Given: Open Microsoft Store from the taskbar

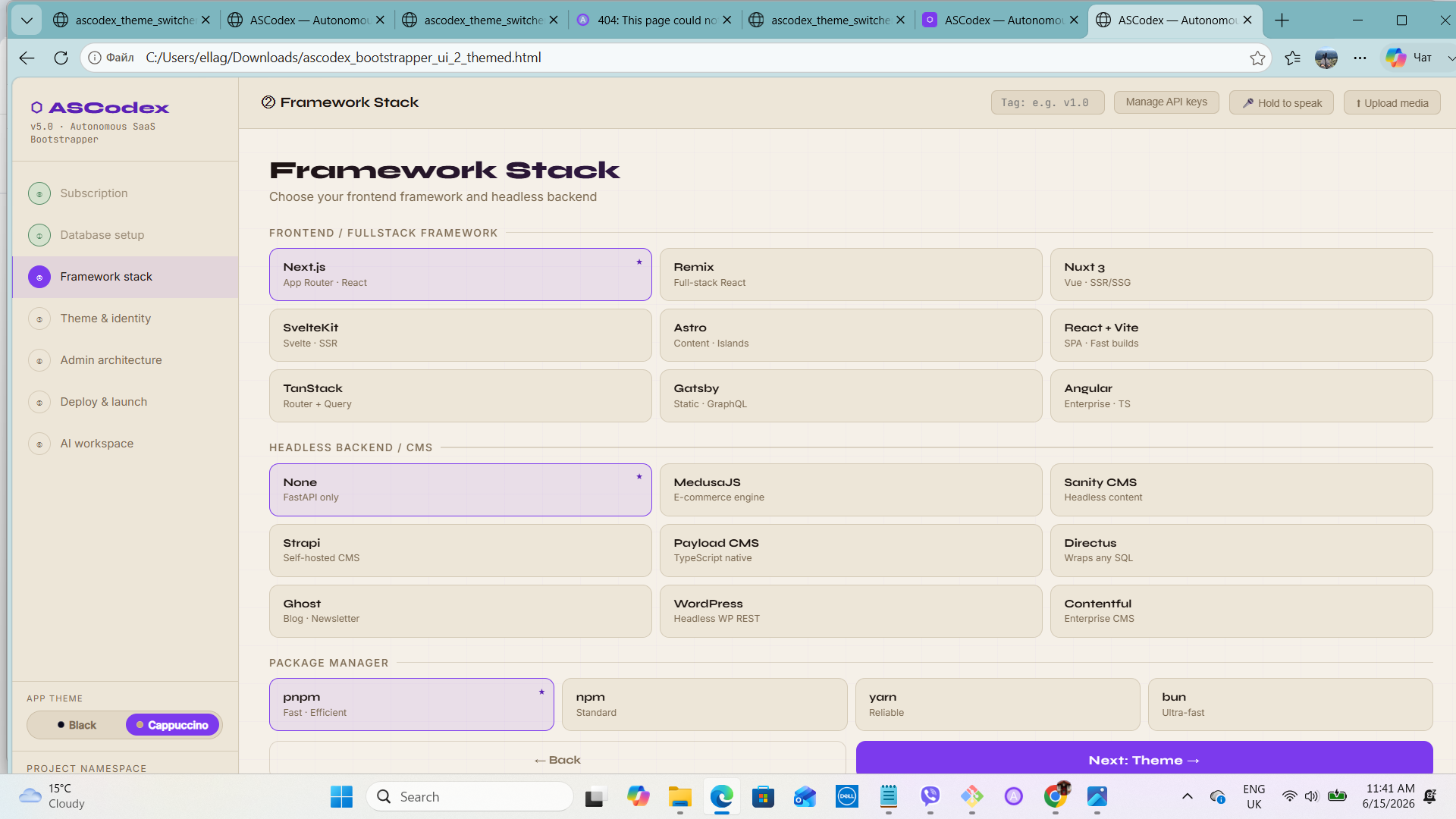Looking at the screenshot, I should tap(763, 796).
